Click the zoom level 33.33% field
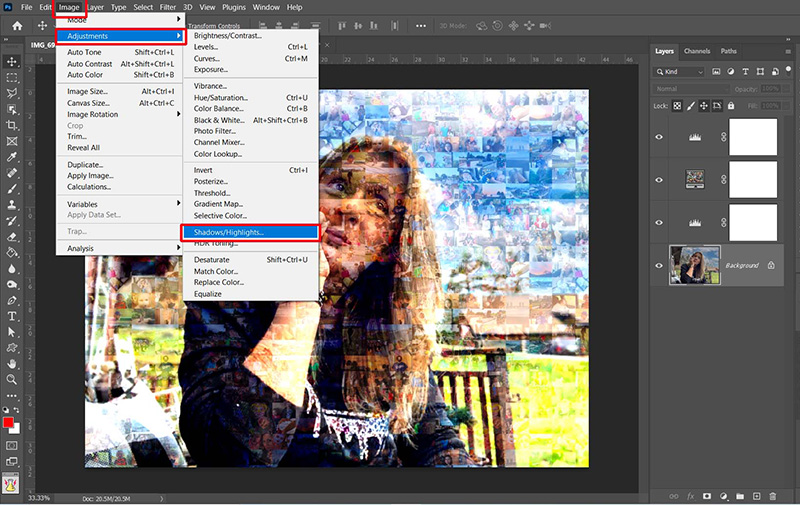The height and width of the screenshot is (505, 800). [x=39, y=498]
